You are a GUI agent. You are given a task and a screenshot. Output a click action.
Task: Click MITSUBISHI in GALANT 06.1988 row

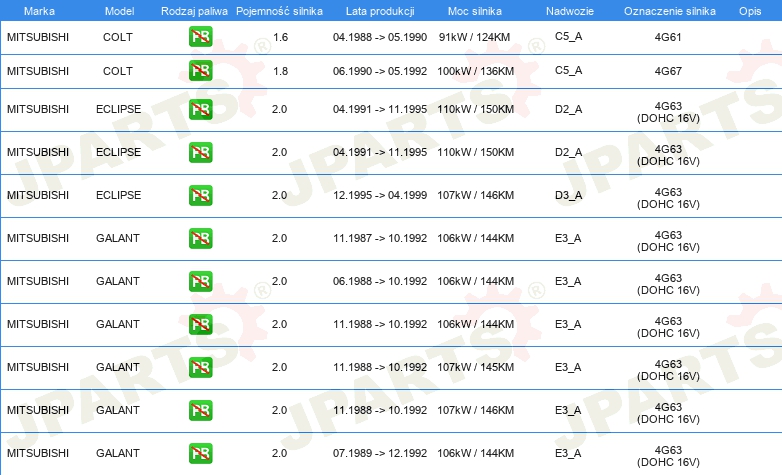click(x=38, y=281)
